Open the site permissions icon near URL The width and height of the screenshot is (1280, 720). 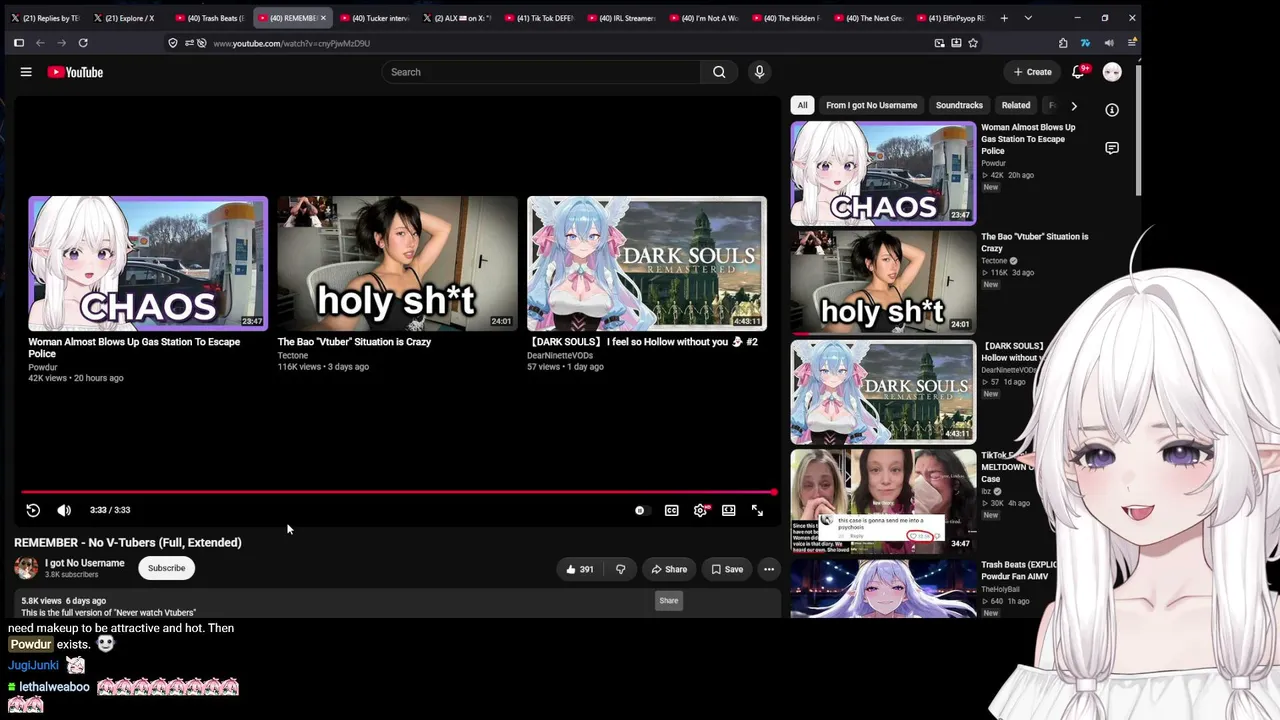pos(189,43)
